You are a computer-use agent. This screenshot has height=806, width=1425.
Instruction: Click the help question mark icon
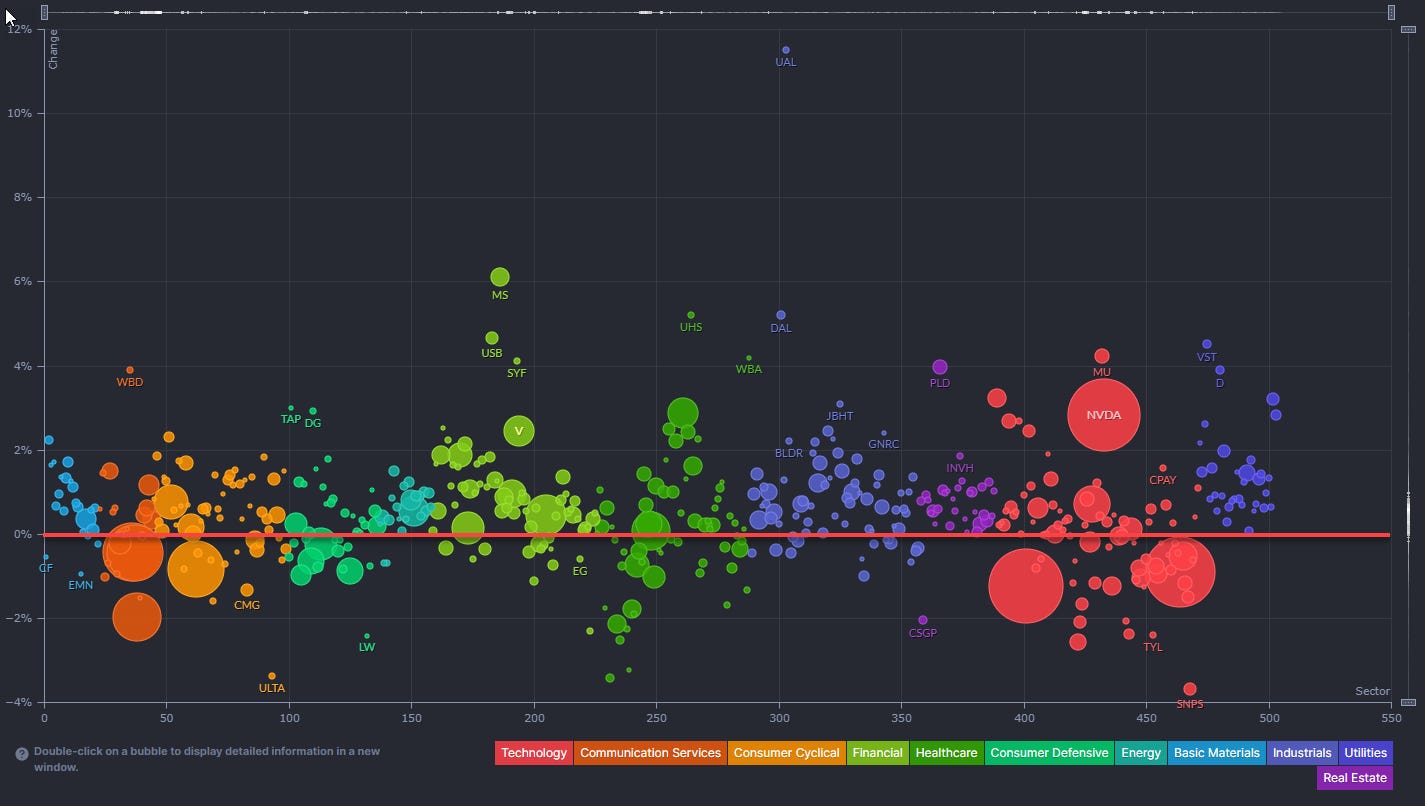[22, 754]
